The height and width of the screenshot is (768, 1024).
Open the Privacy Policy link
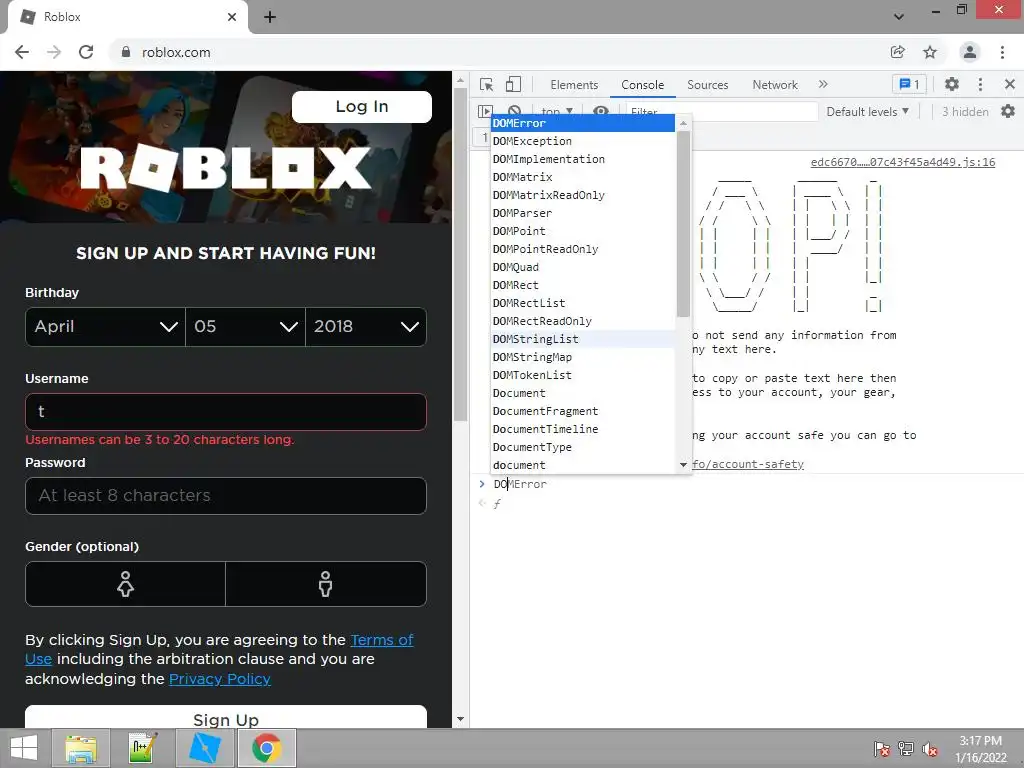[x=219, y=679]
